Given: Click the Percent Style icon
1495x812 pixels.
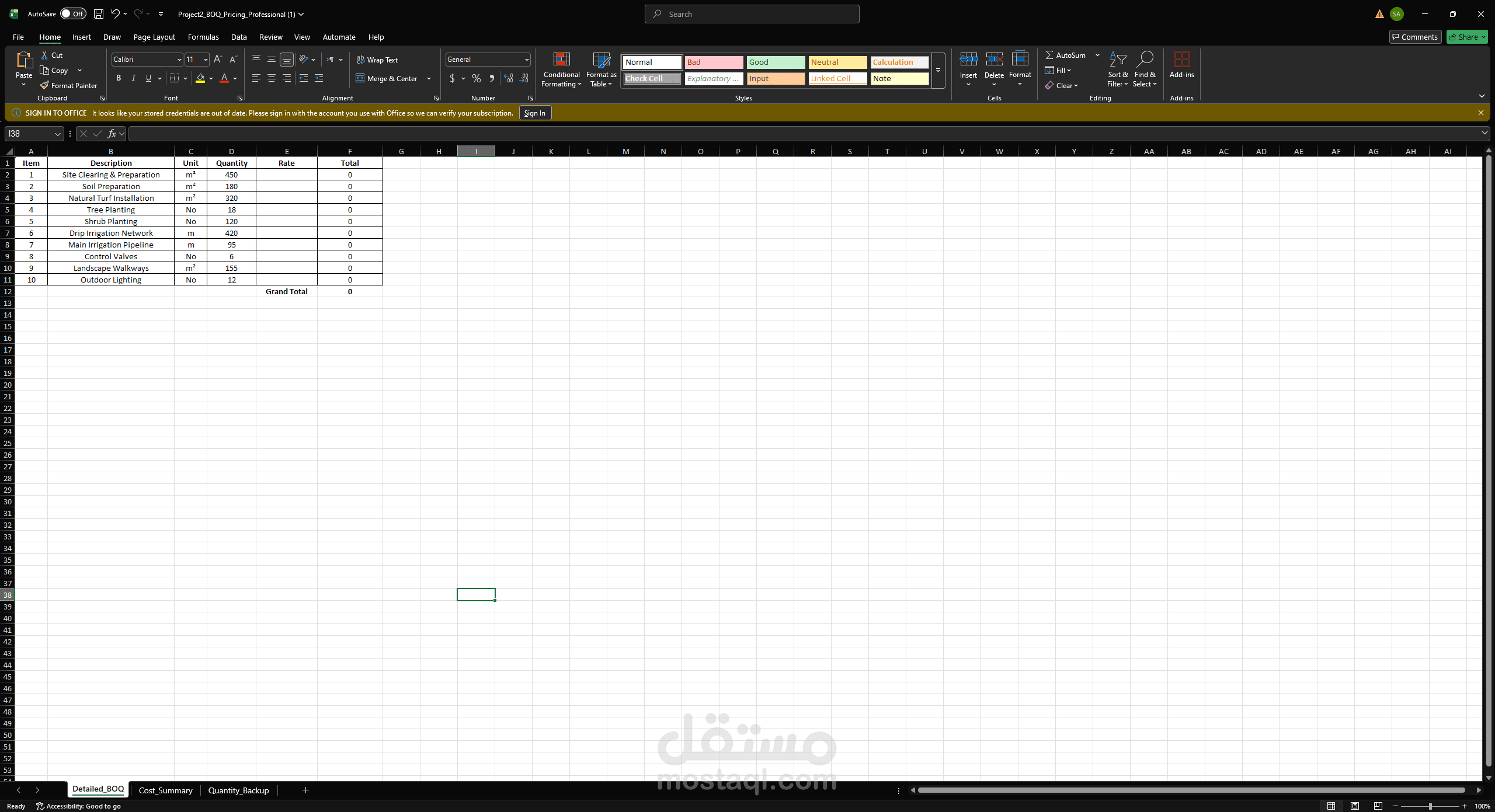Looking at the screenshot, I should (477, 78).
